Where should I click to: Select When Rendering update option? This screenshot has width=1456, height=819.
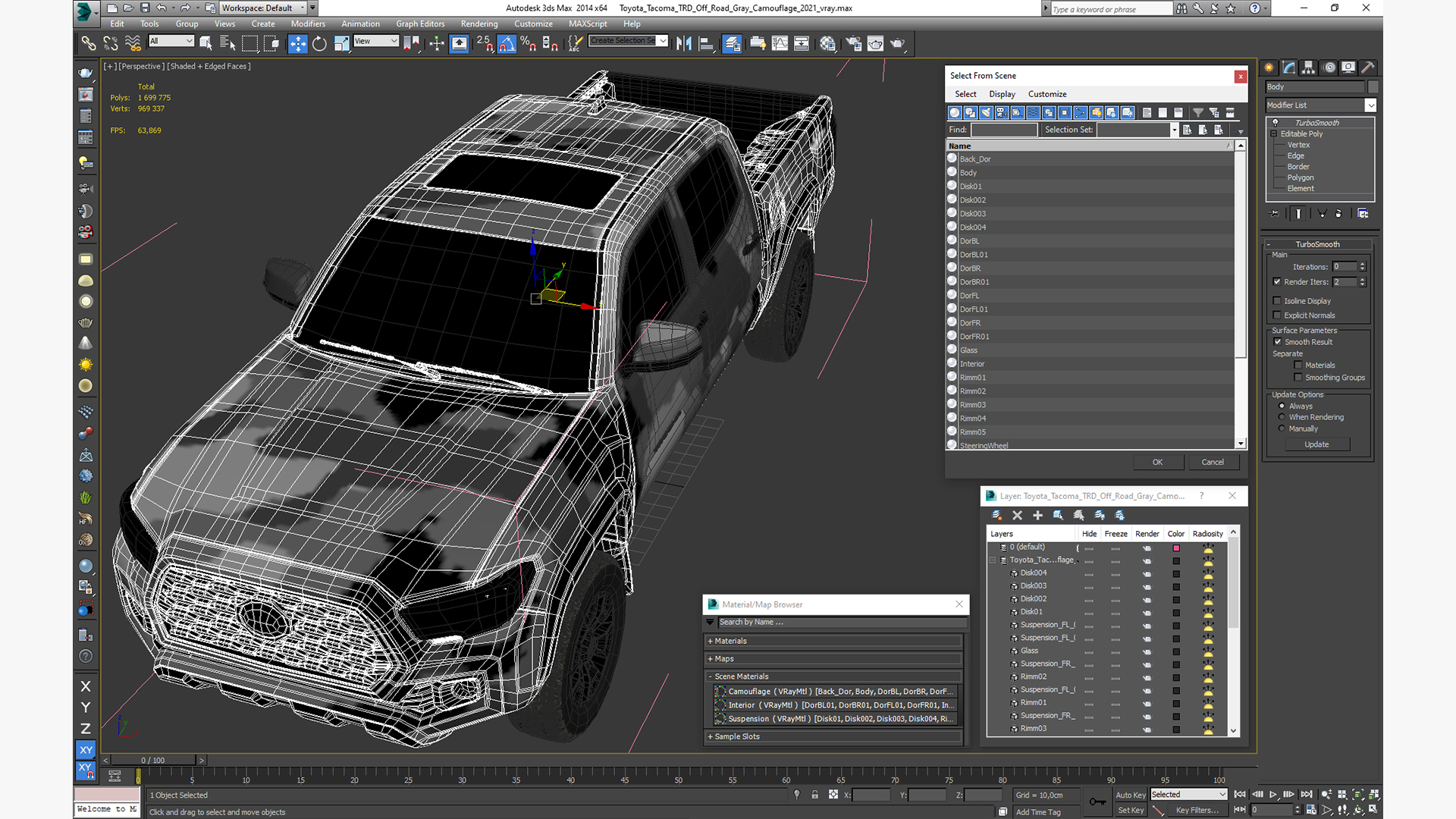[x=1282, y=417]
